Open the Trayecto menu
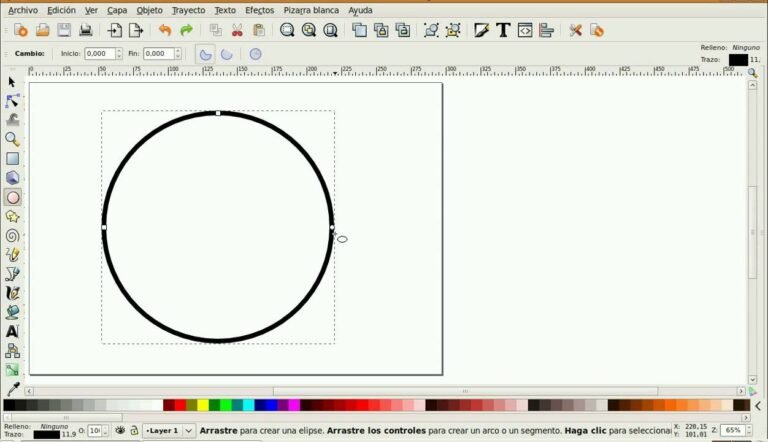The width and height of the screenshot is (768, 442). pos(188,10)
